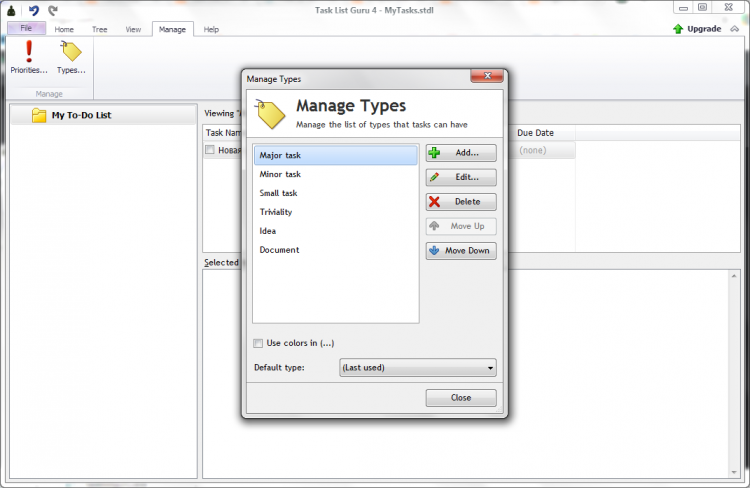Open the Help tab

pyautogui.click(x=211, y=29)
